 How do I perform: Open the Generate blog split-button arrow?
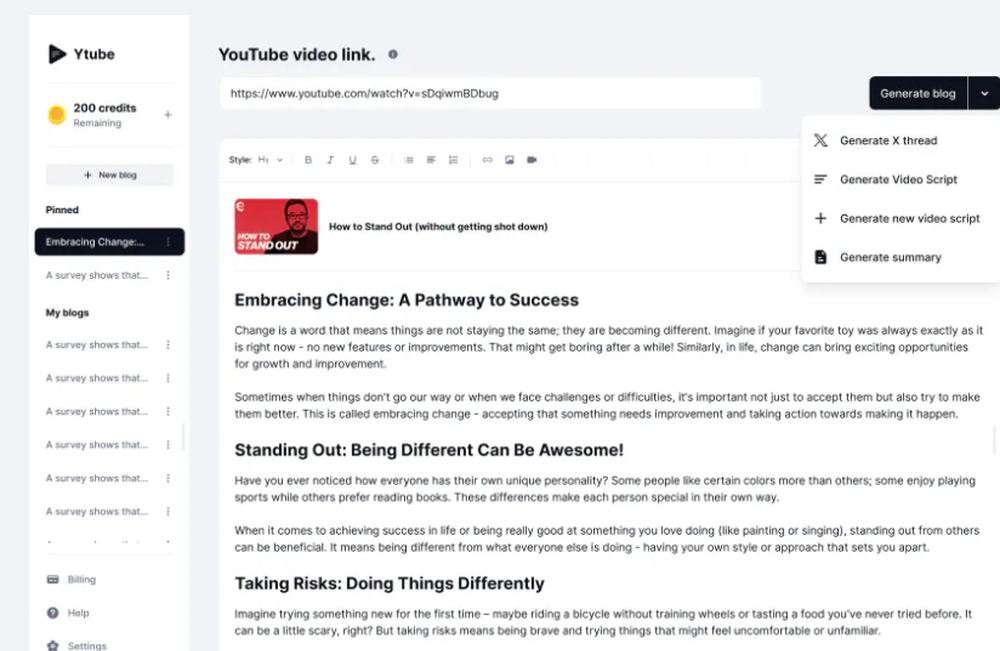pyautogui.click(x=984, y=93)
